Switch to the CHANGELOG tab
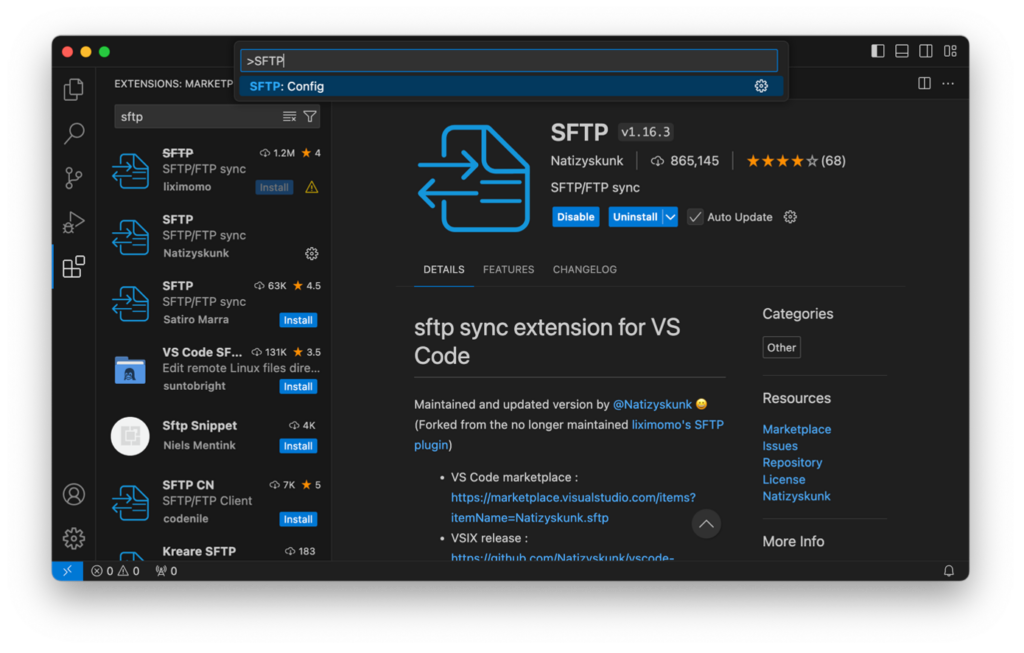This screenshot has width=1024, height=653. pyautogui.click(x=584, y=270)
